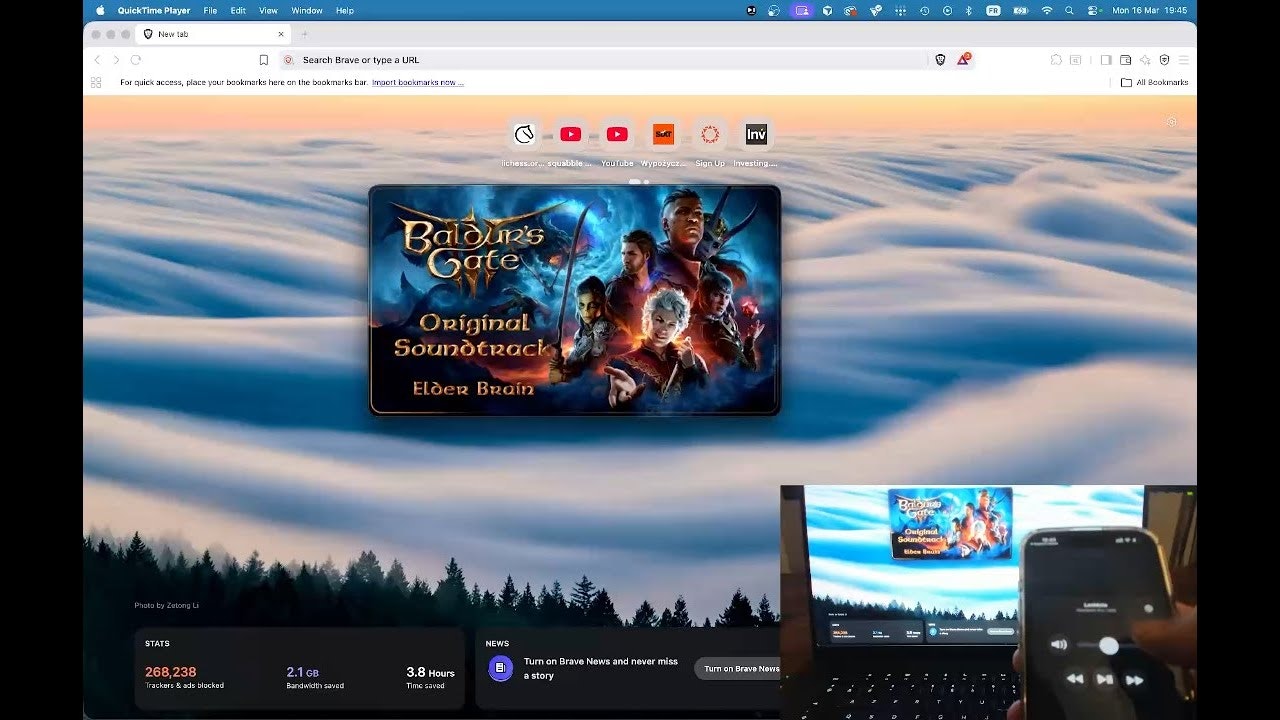Open the All Bookmarks folder
The image size is (1280, 720).
tap(1155, 82)
